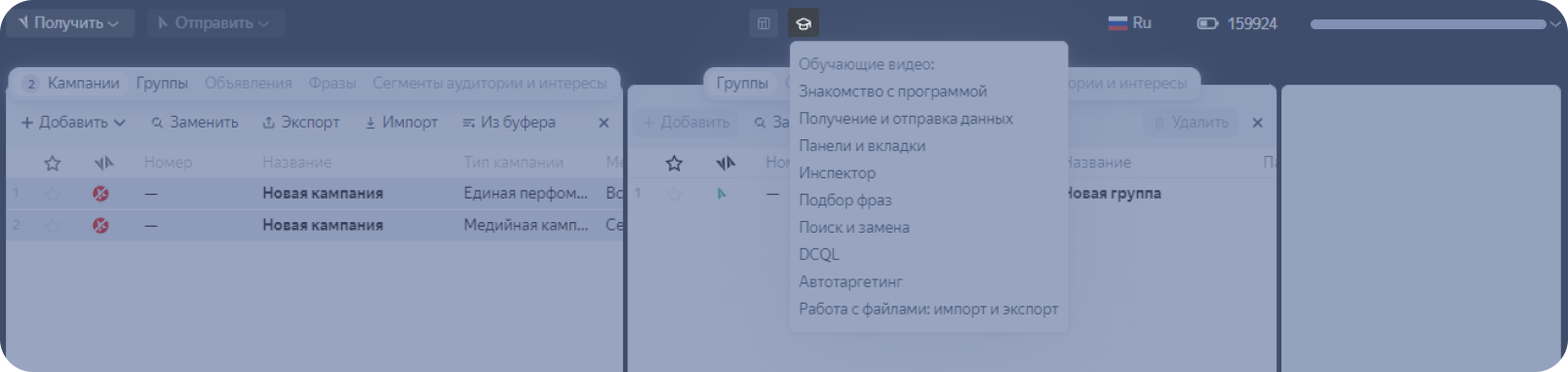Click the Импорт button

click(401, 123)
